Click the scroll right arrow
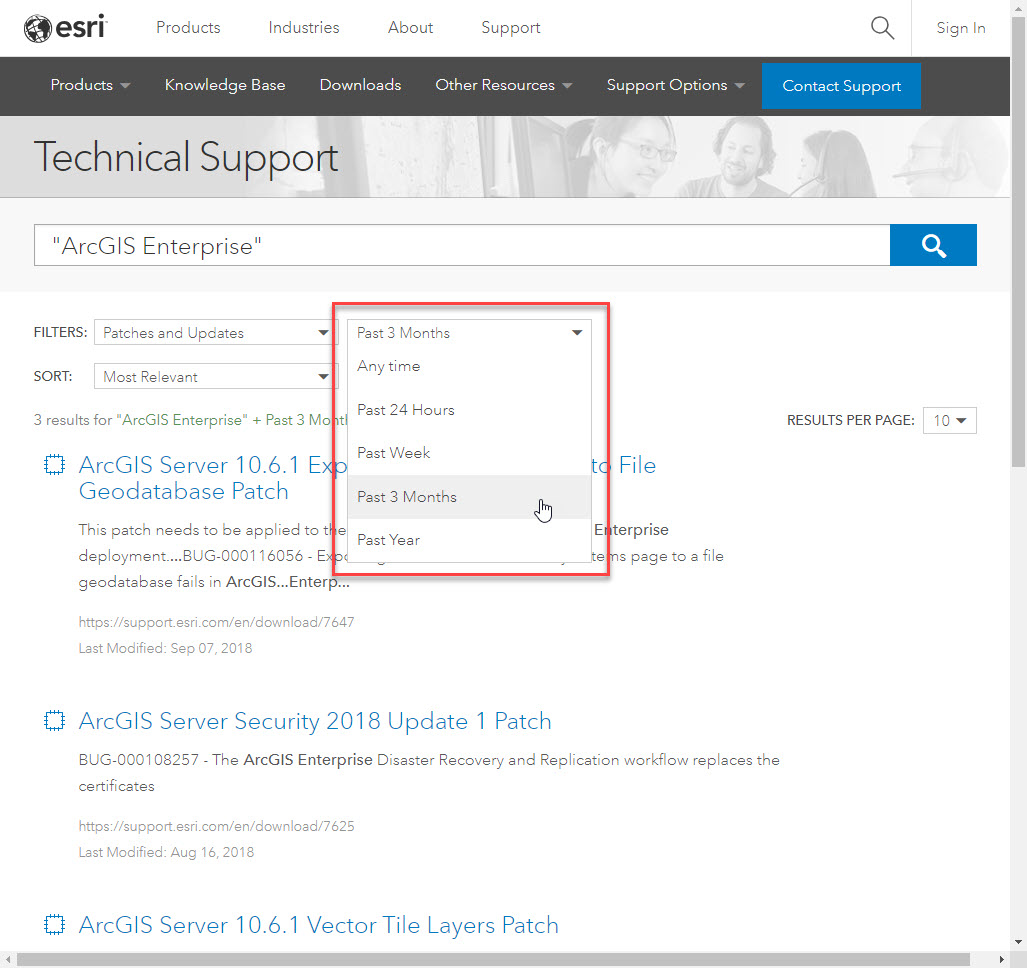The width and height of the screenshot is (1027, 968). [x=1001, y=960]
